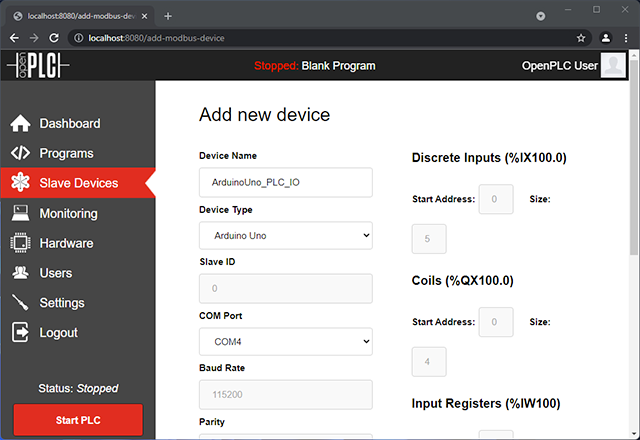
Task: Click the Discrete Inputs Start Address field
Action: click(496, 199)
